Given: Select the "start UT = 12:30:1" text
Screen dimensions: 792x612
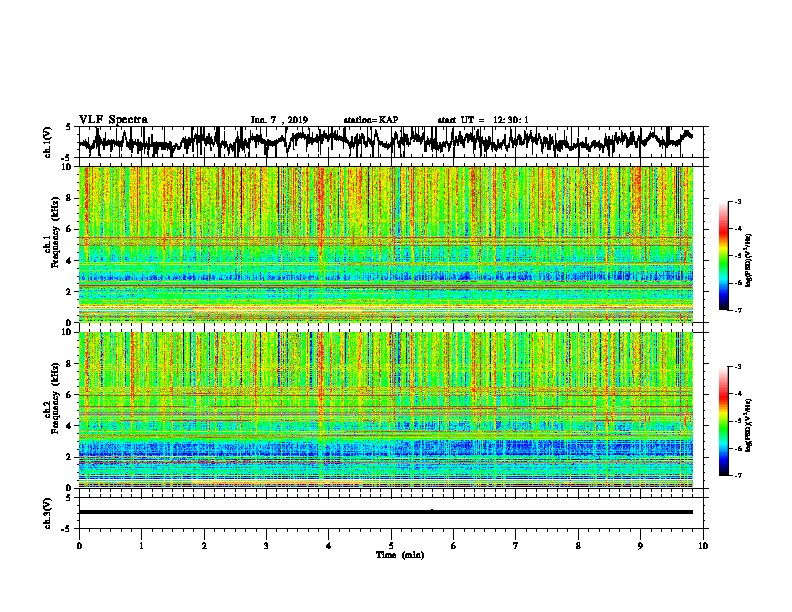Looking at the screenshot, I should pos(483,120).
